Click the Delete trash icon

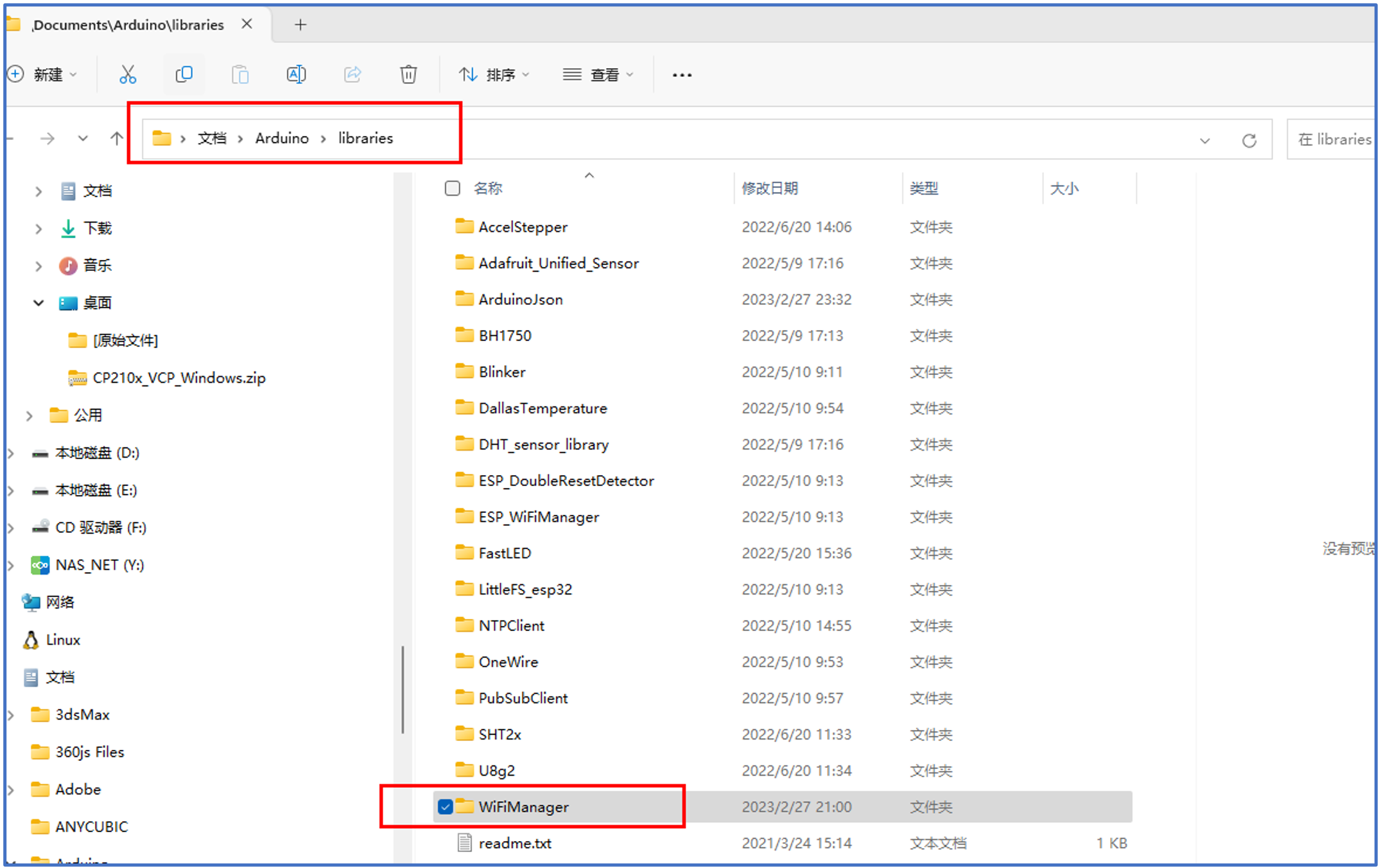coord(408,74)
